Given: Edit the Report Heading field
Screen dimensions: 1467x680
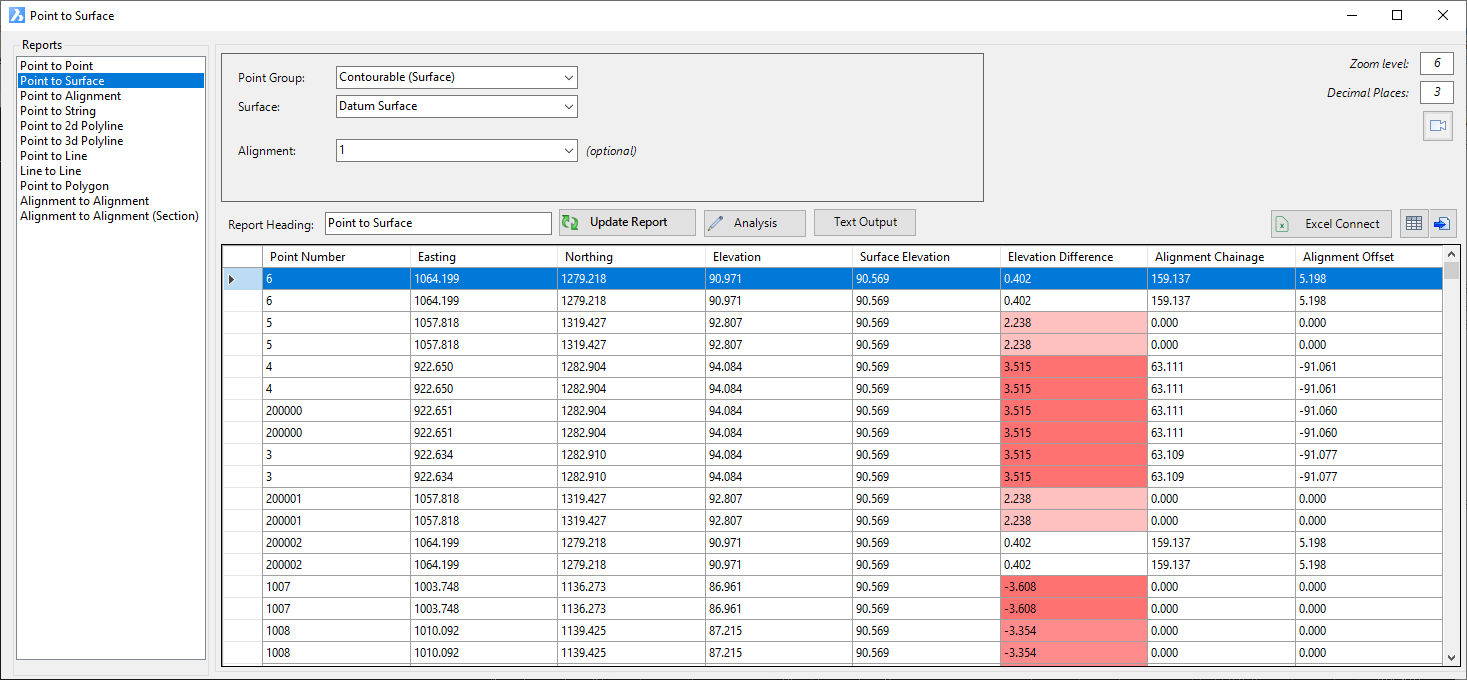Looking at the screenshot, I should click(438, 223).
